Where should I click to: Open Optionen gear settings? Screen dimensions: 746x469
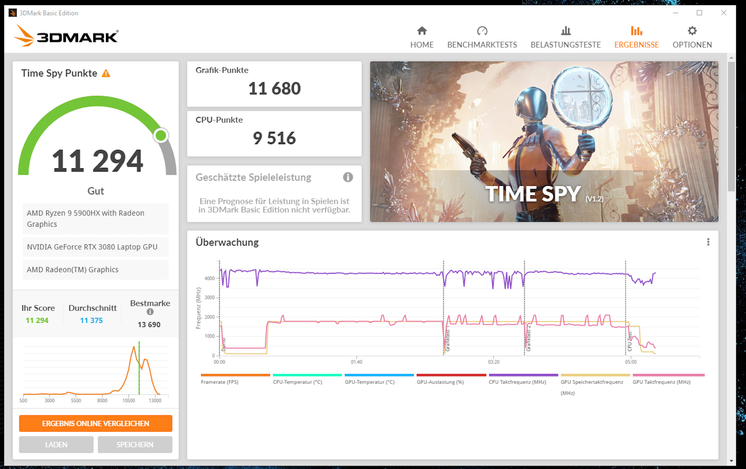click(692, 31)
